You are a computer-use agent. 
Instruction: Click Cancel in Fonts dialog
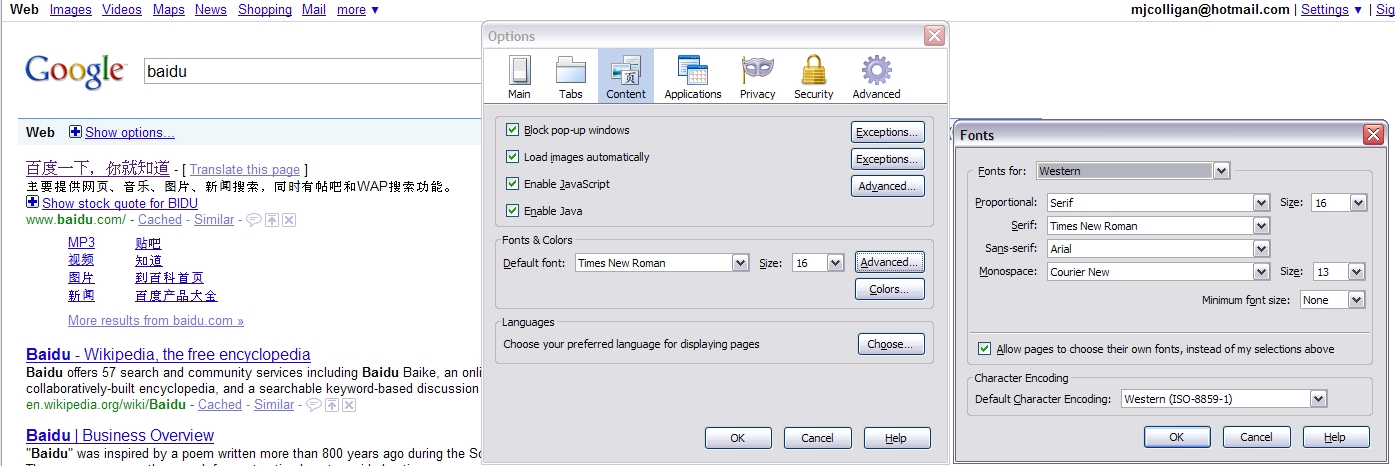(1257, 437)
